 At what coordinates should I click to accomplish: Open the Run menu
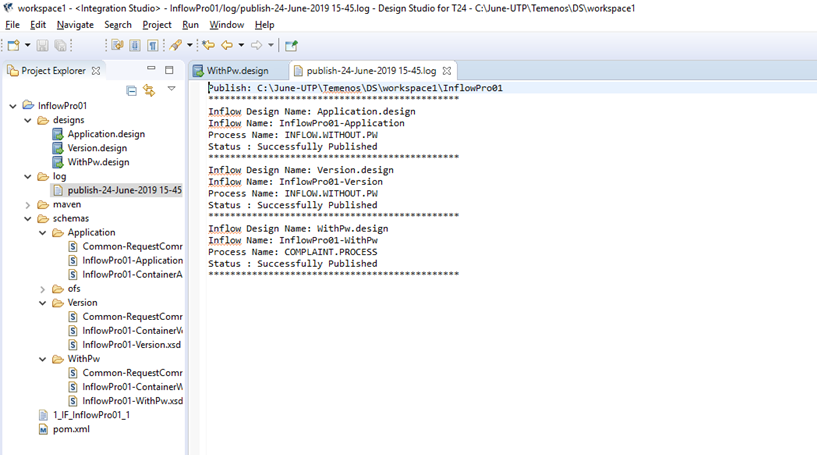(x=189, y=24)
